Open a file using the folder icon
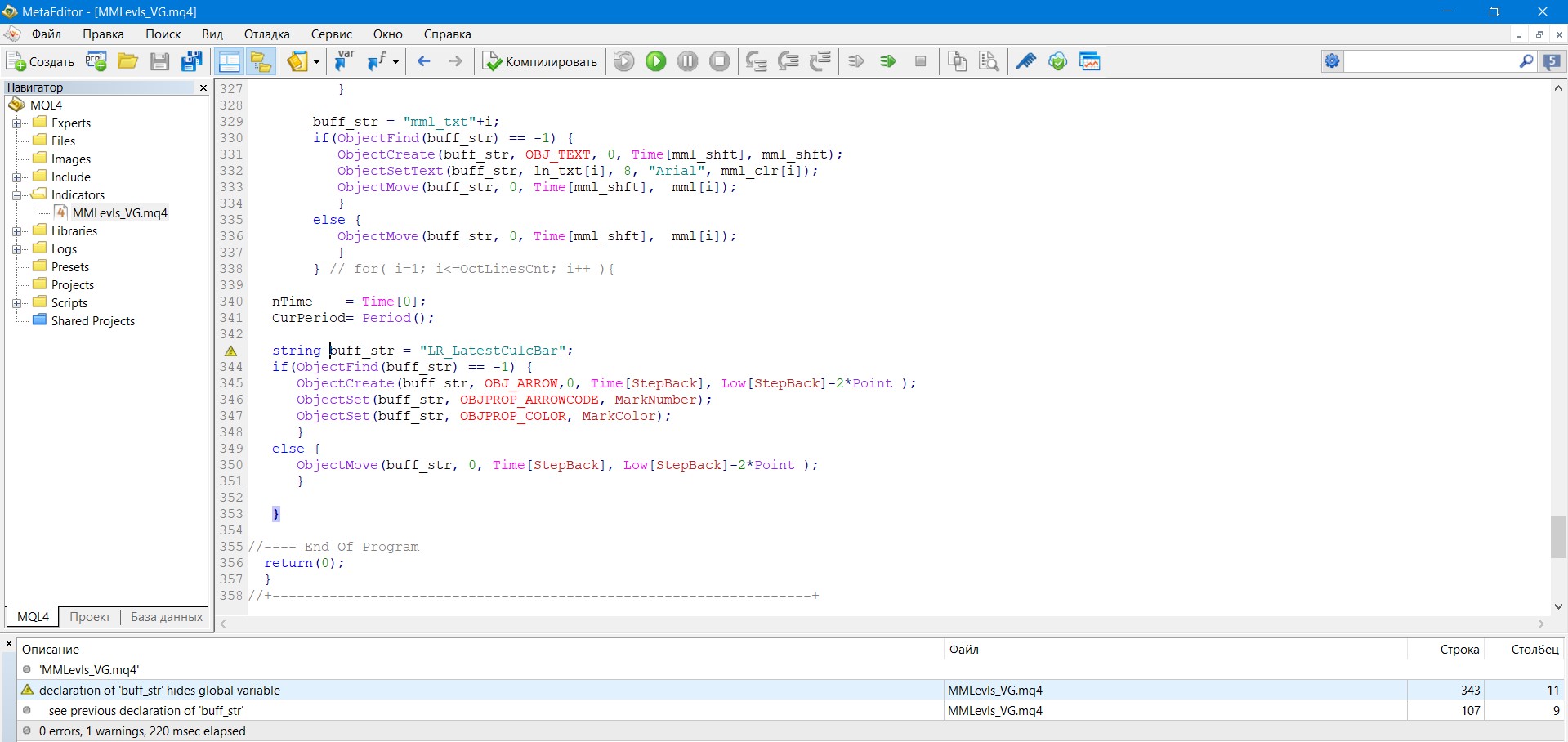1568x742 pixels. click(x=127, y=61)
